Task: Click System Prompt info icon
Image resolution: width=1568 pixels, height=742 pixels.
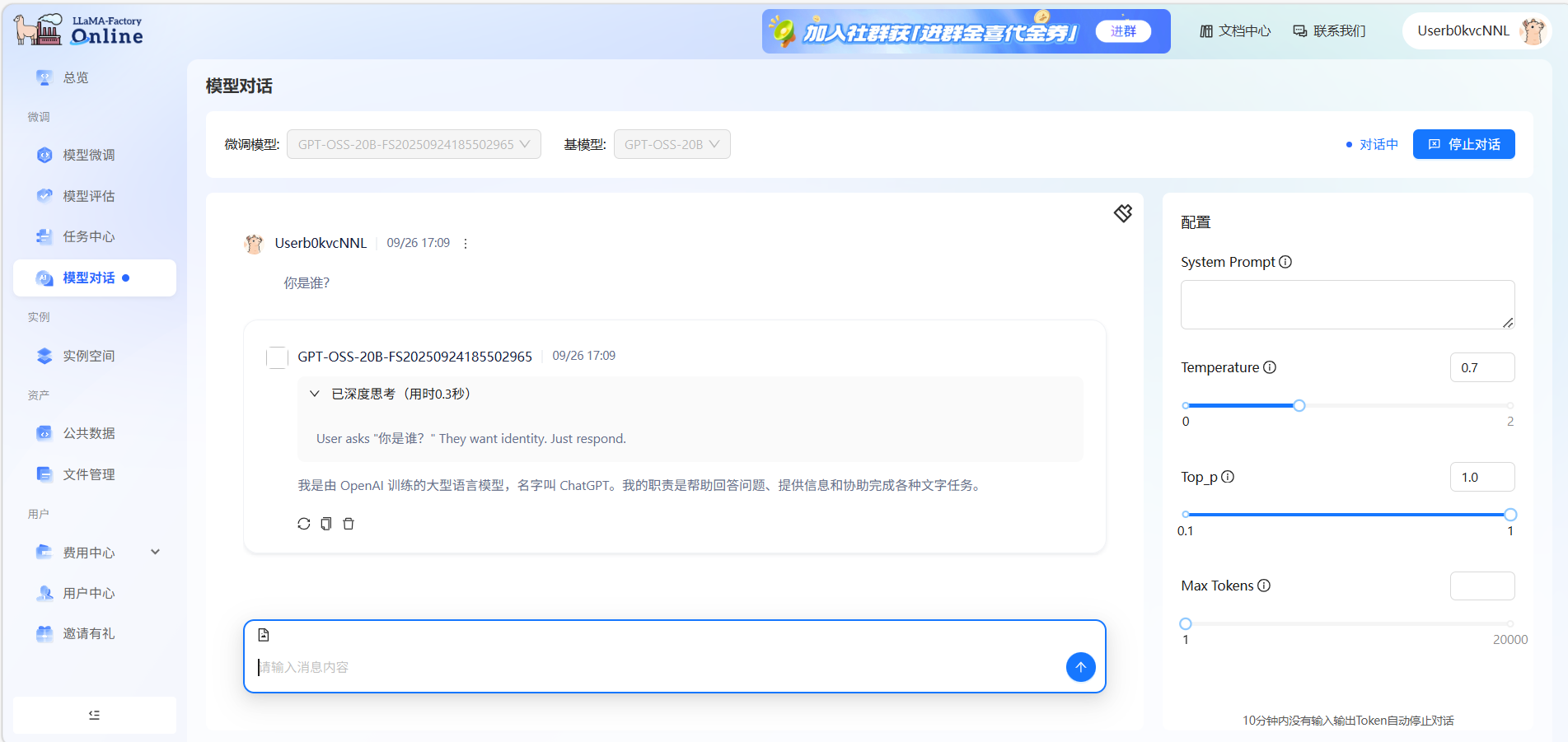Action: point(1285,262)
